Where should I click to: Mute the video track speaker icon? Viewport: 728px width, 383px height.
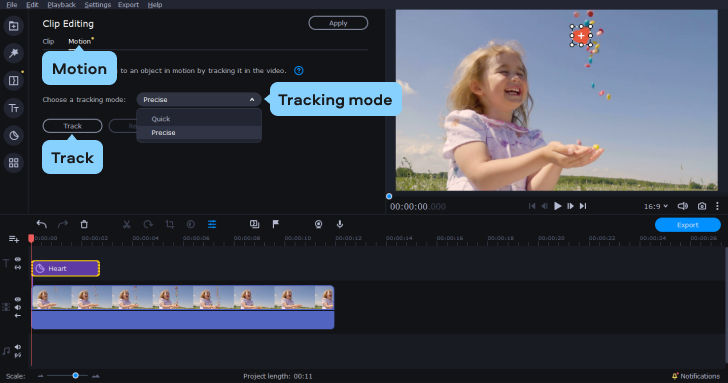pyautogui.click(x=18, y=307)
